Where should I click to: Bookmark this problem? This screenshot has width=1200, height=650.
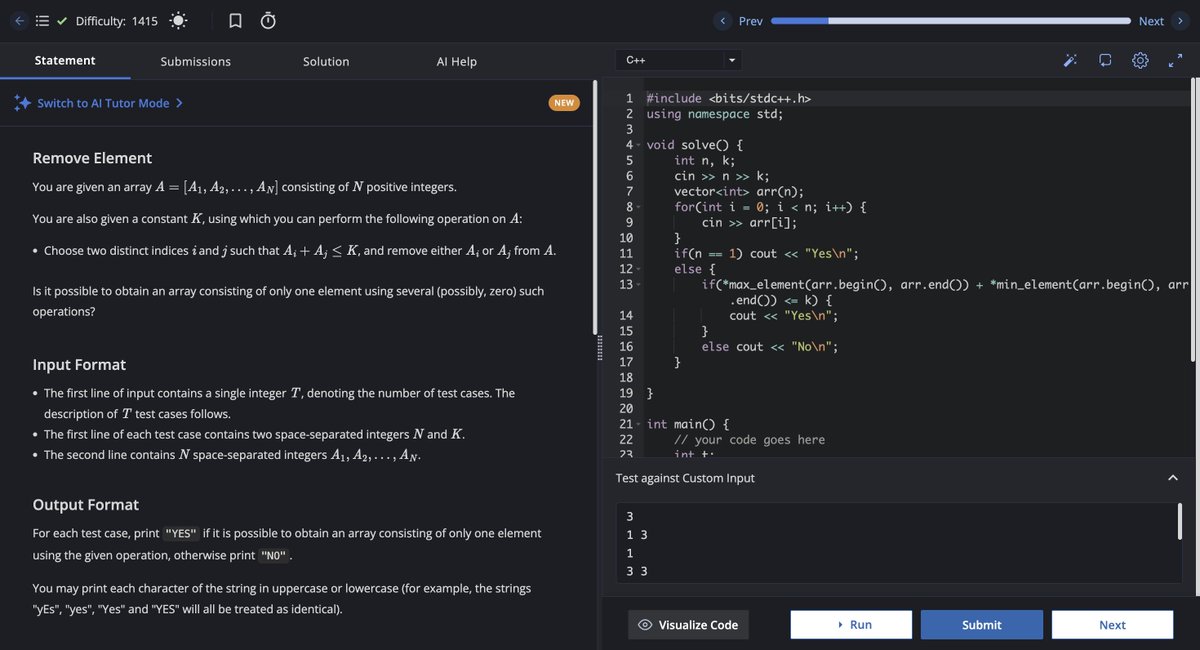235,19
